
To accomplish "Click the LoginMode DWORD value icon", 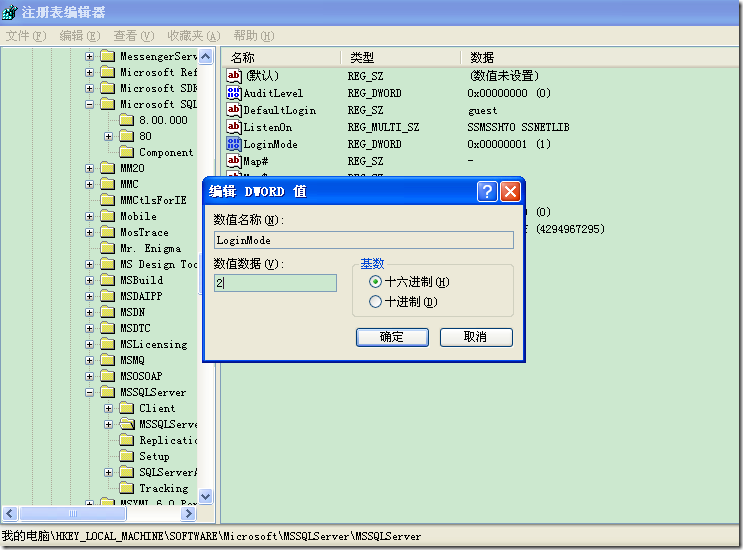I will coord(234,144).
